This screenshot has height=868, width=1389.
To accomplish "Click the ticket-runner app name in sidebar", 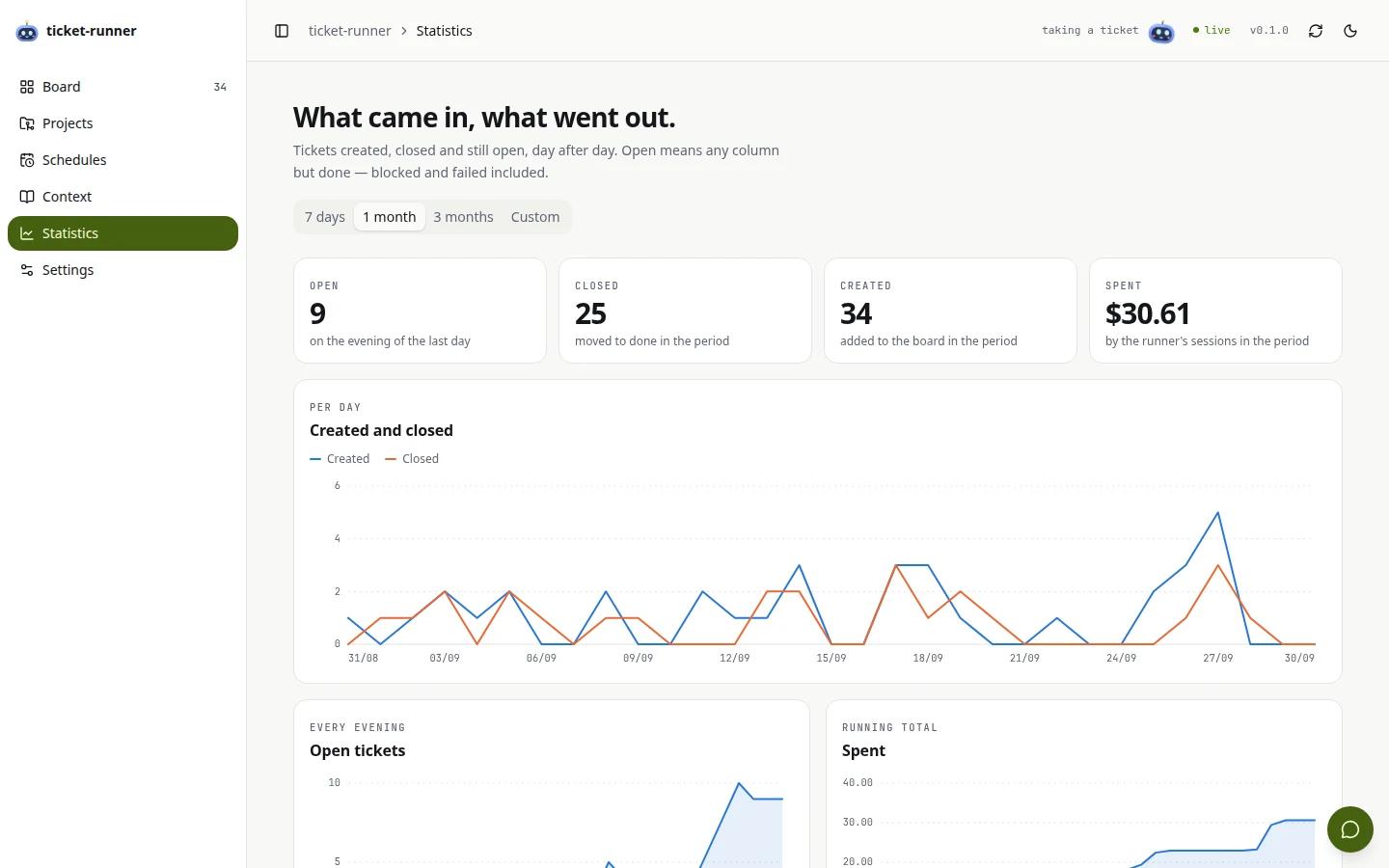I will click(91, 31).
